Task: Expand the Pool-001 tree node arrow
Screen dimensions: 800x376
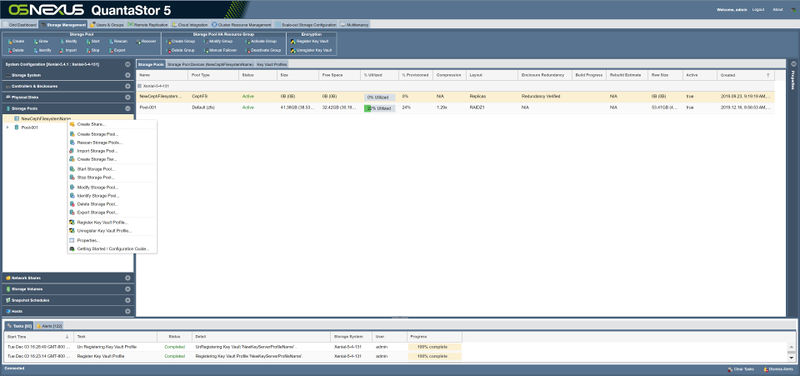Action: click(7, 128)
